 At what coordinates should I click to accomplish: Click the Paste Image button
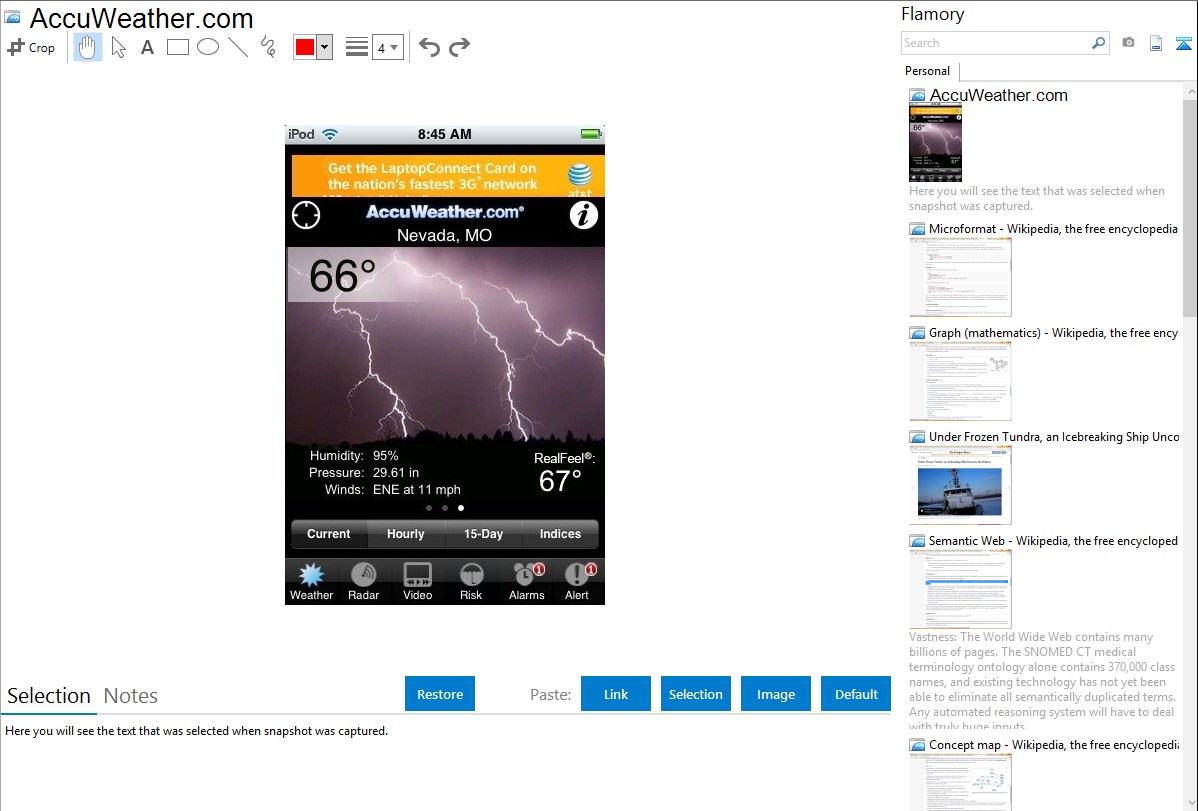pyautogui.click(x=775, y=694)
